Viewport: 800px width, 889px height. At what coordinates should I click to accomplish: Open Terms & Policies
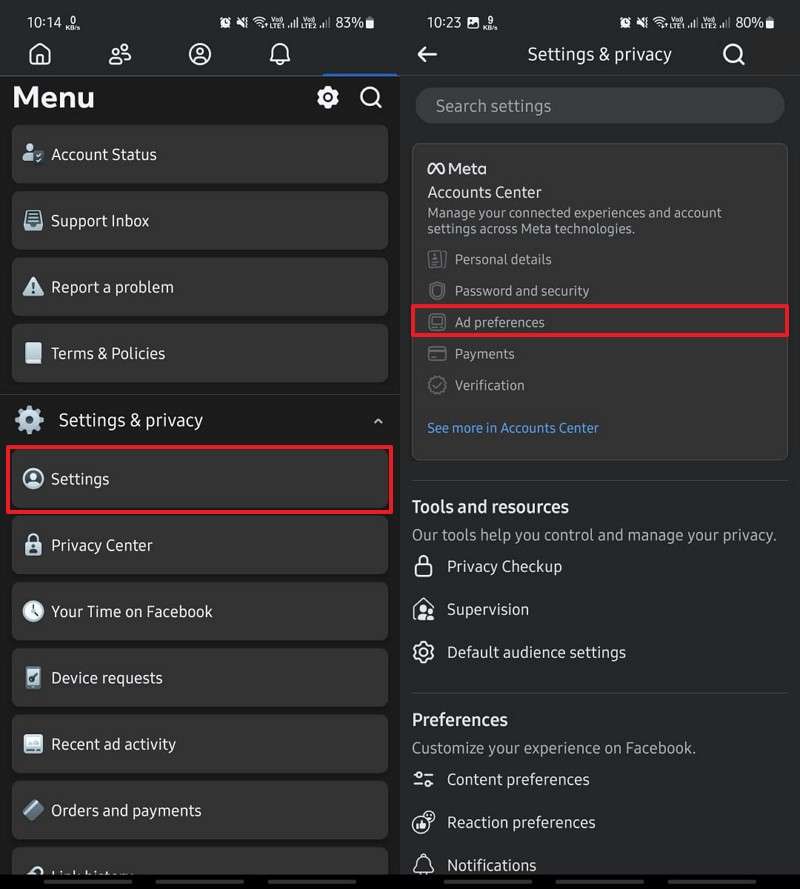tap(200, 353)
